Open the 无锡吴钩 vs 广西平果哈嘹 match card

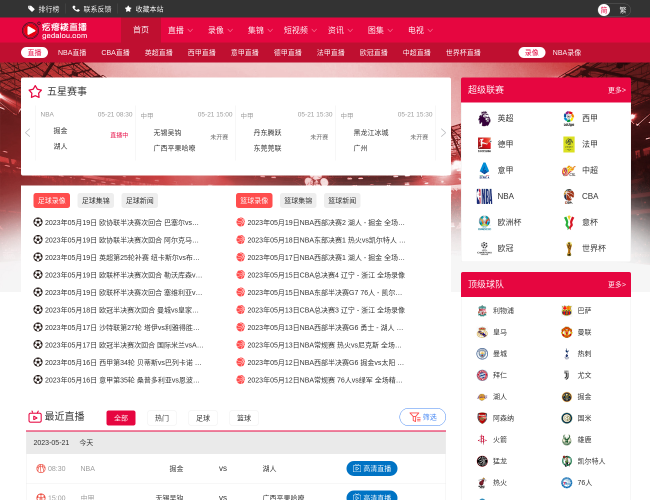(x=186, y=133)
